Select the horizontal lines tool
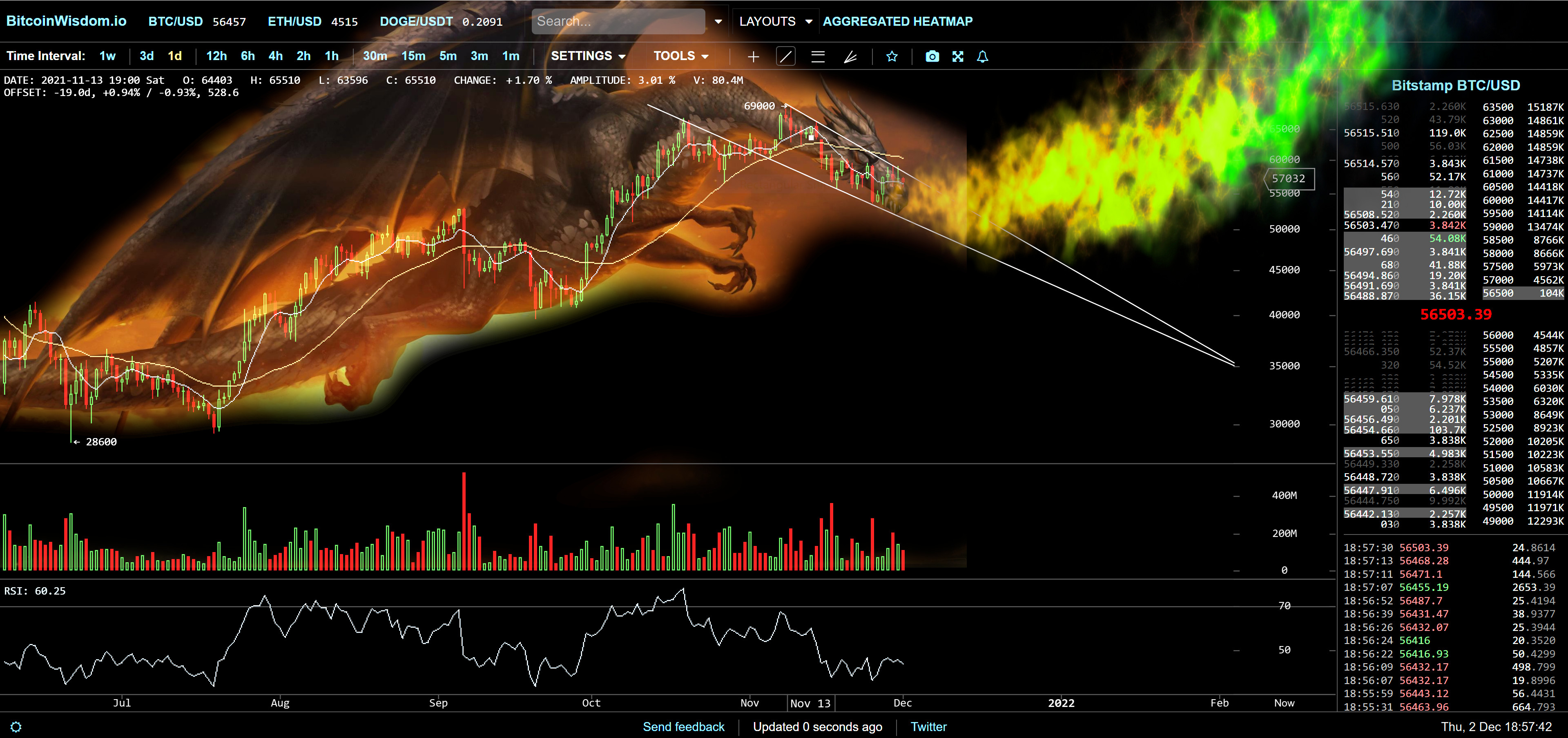The width and height of the screenshot is (1568, 738). click(x=817, y=57)
